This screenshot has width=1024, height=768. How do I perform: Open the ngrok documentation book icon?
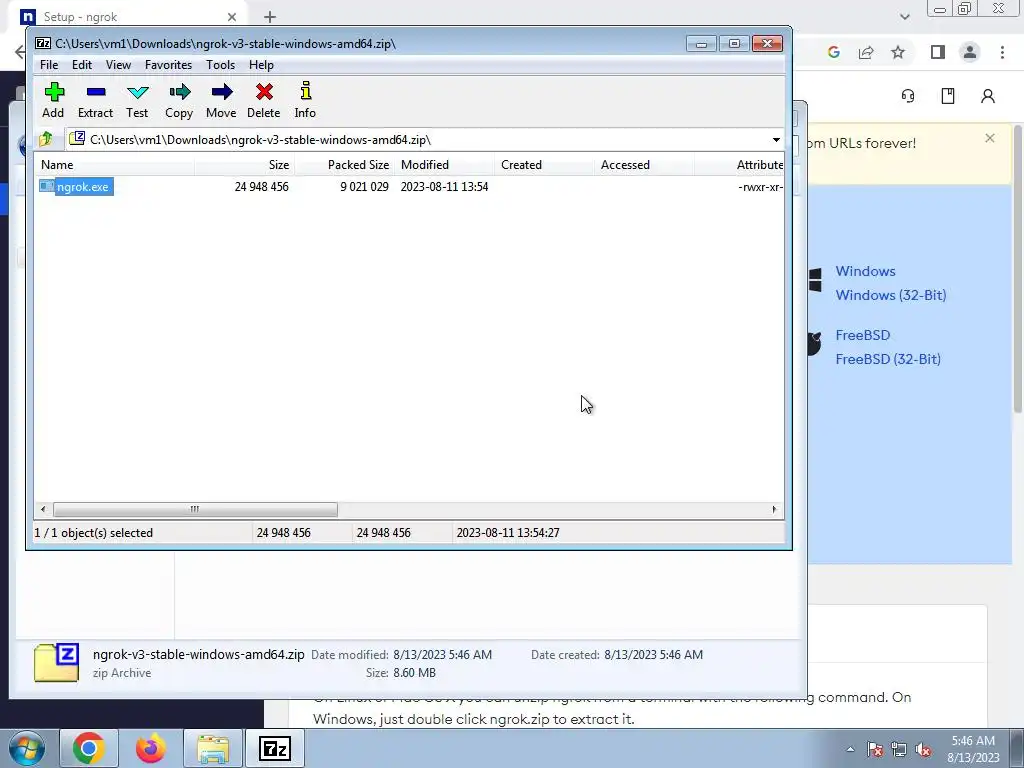[948, 96]
